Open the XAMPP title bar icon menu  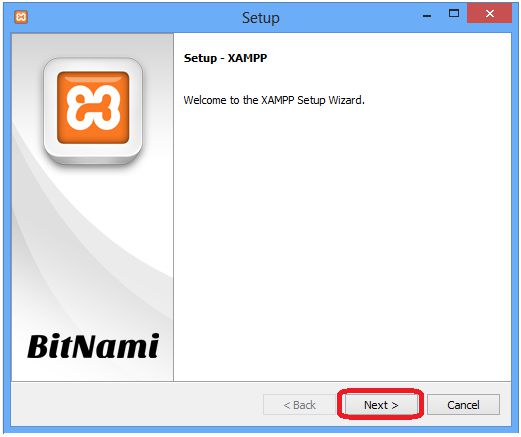pyautogui.click(x=21, y=17)
